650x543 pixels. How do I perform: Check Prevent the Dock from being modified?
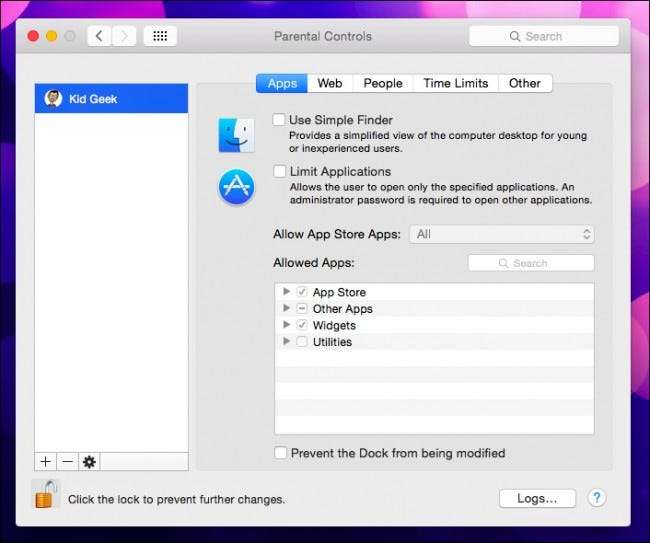click(280, 453)
